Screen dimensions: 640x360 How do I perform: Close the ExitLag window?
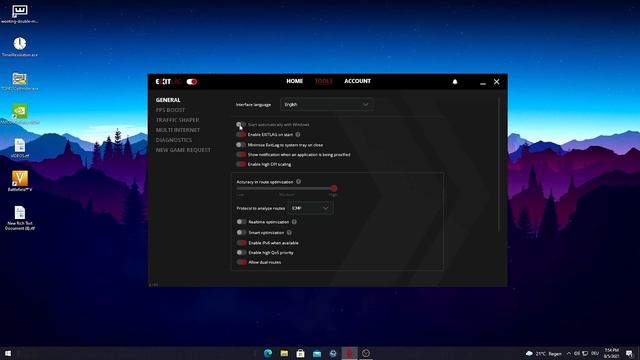[x=497, y=82]
